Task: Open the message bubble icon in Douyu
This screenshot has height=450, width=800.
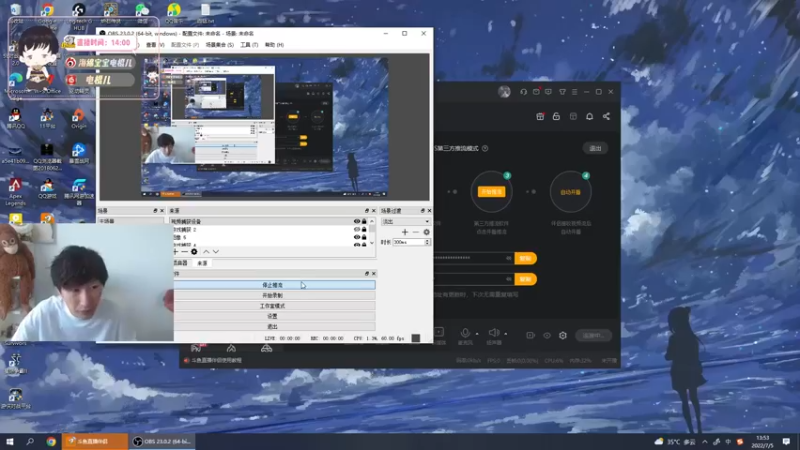Action: [548, 92]
